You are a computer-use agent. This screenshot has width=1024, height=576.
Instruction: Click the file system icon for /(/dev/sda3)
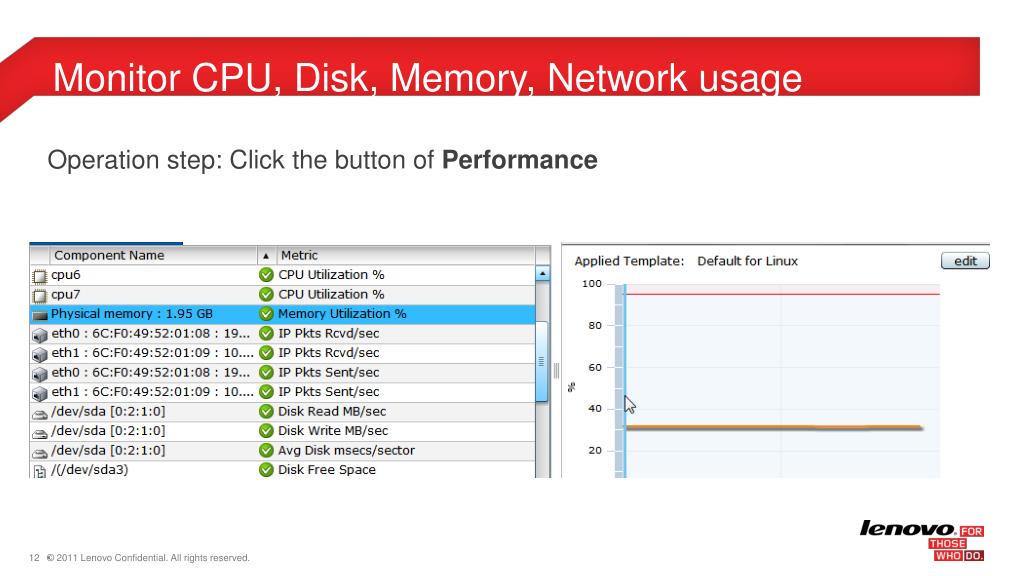tap(40, 470)
